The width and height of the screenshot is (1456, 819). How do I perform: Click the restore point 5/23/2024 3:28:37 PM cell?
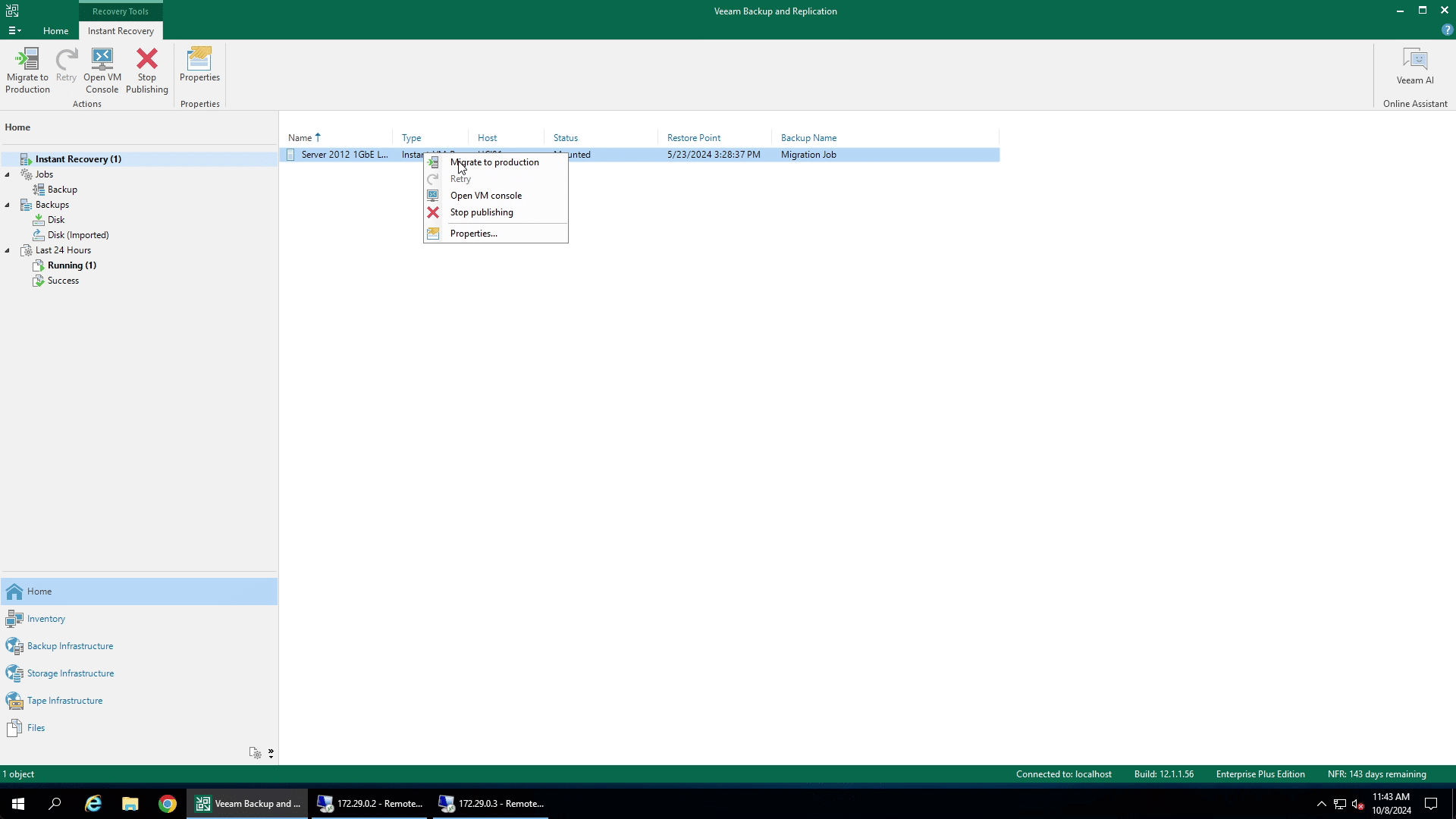click(x=714, y=155)
